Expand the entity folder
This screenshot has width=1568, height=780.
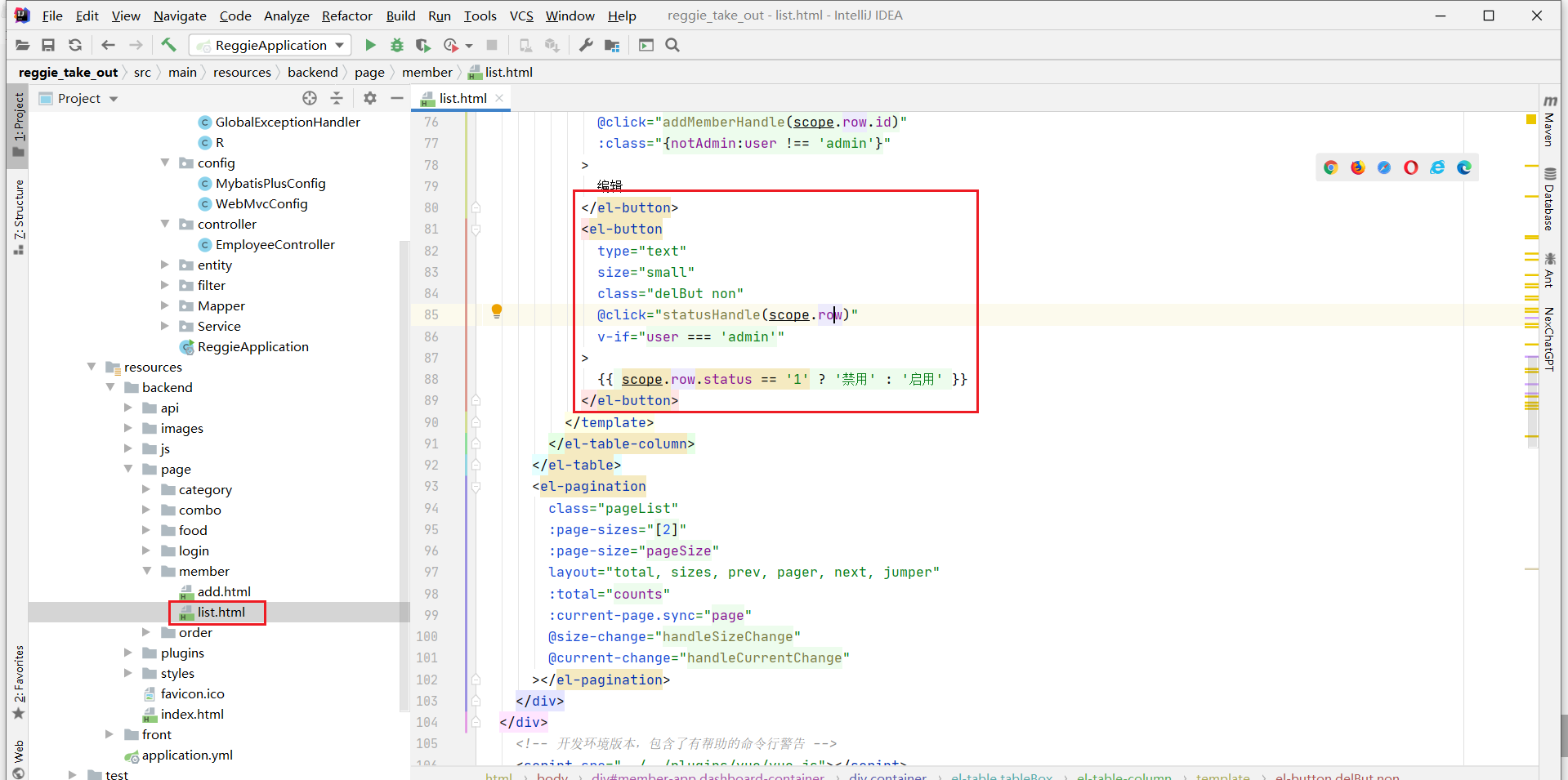tap(165, 265)
